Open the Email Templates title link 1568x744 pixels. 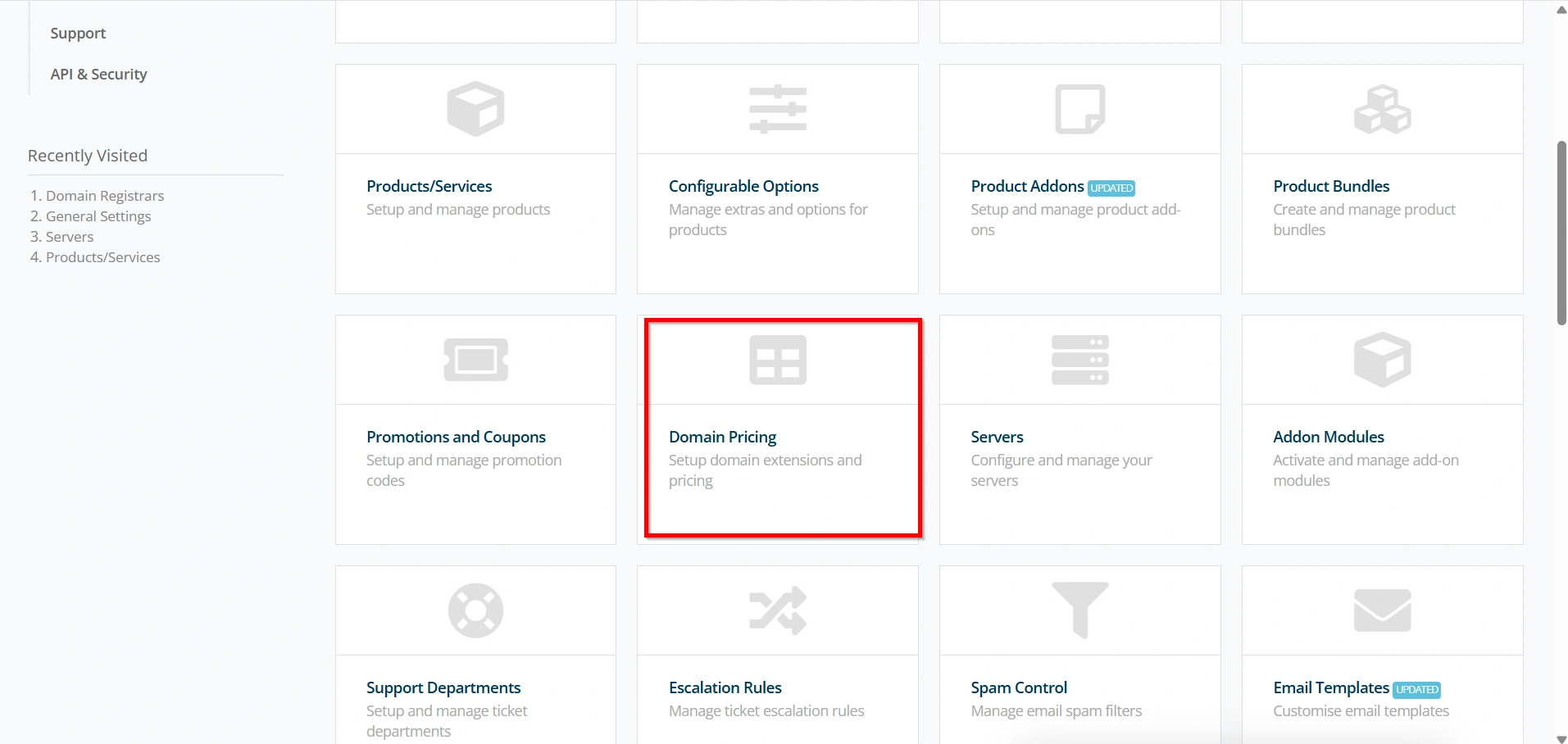[1331, 687]
